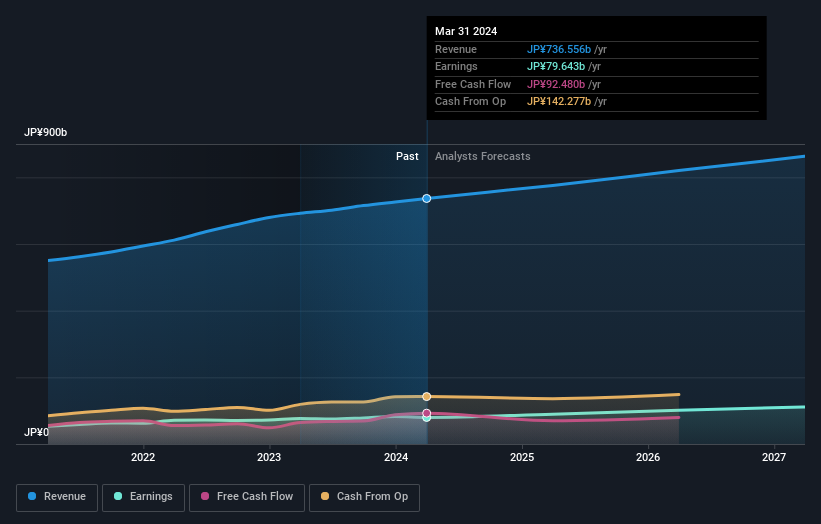The width and height of the screenshot is (821, 524).
Task: Toggle the Revenue legend button
Action: point(57,497)
